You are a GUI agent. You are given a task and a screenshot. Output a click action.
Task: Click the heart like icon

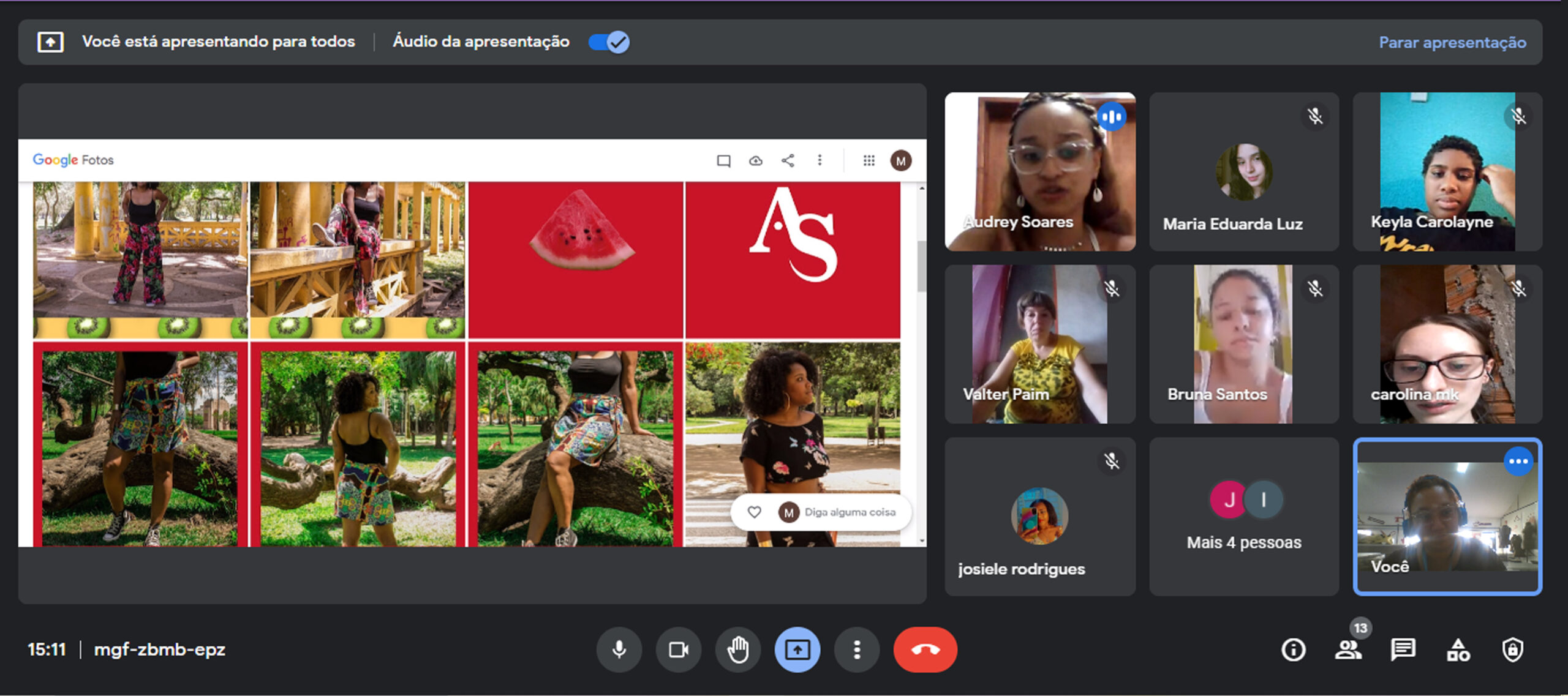tap(754, 512)
